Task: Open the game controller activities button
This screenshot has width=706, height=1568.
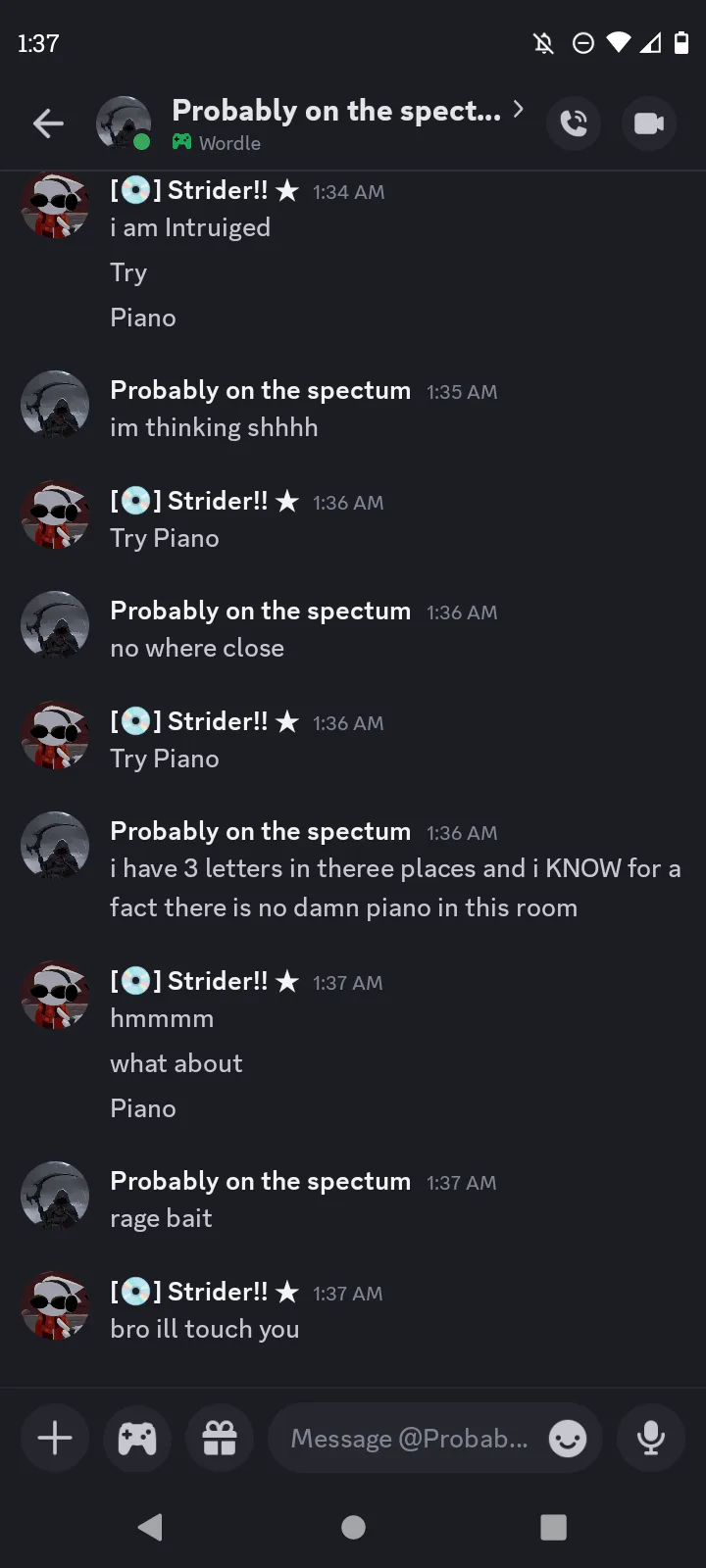Action: [137, 1439]
